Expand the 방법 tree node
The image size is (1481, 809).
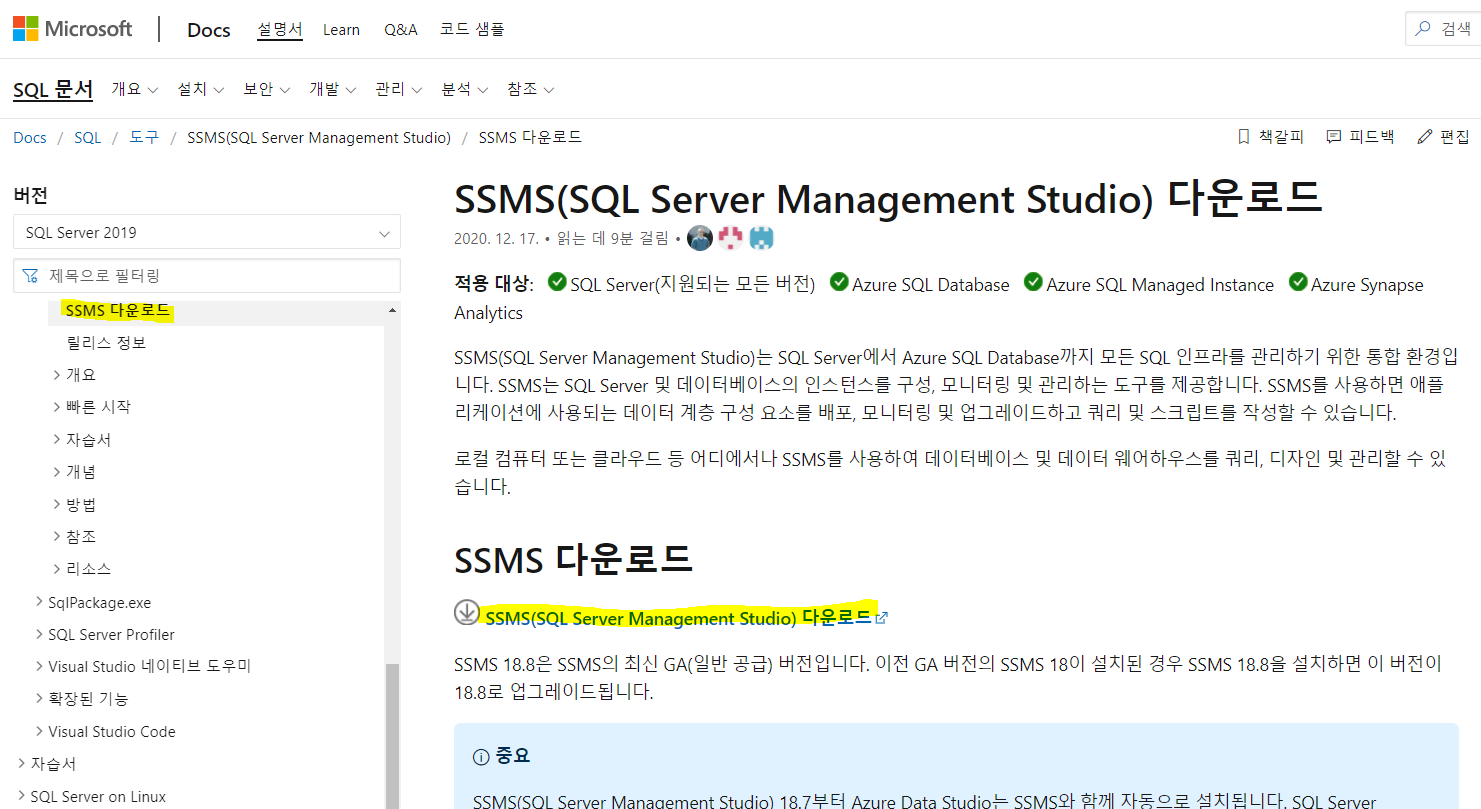pyautogui.click(x=57, y=504)
